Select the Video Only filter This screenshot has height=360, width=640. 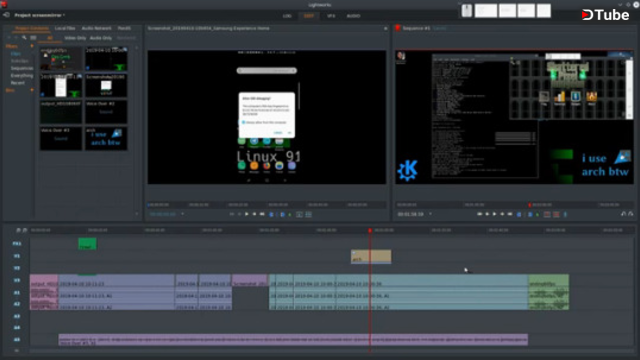(75, 38)
